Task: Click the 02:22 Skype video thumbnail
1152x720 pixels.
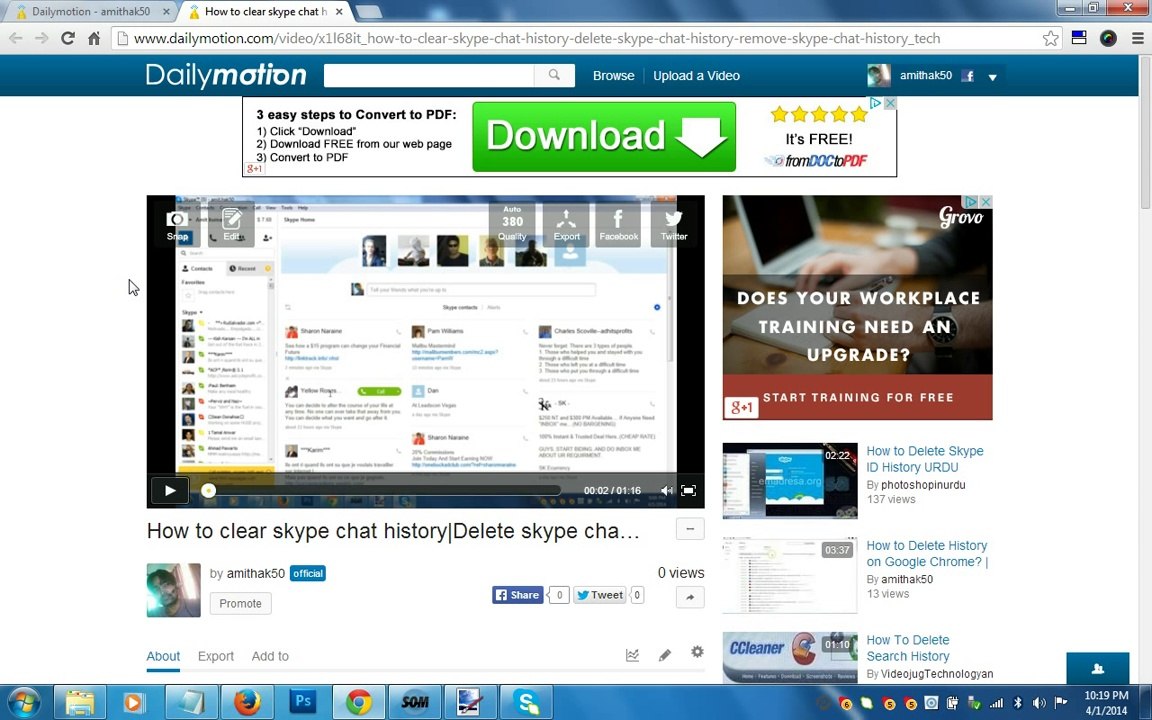Action: [790, 480]
